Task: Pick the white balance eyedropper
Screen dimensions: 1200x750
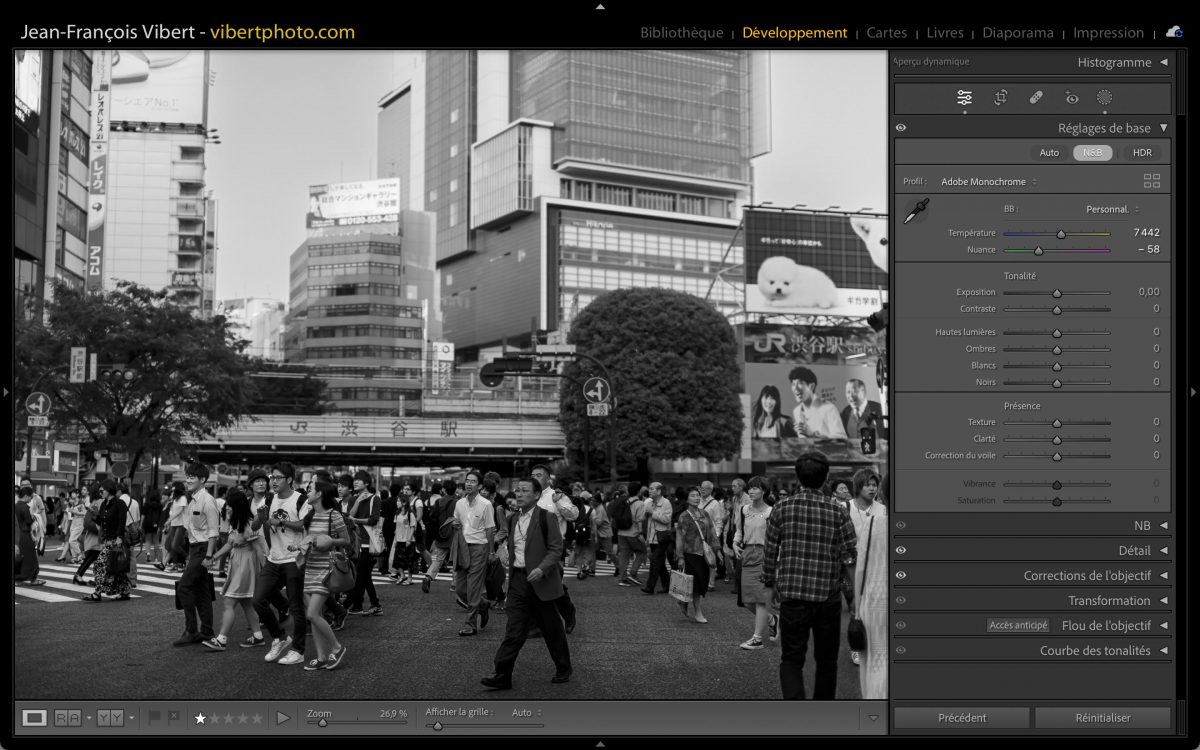Action: click(915, 211)
